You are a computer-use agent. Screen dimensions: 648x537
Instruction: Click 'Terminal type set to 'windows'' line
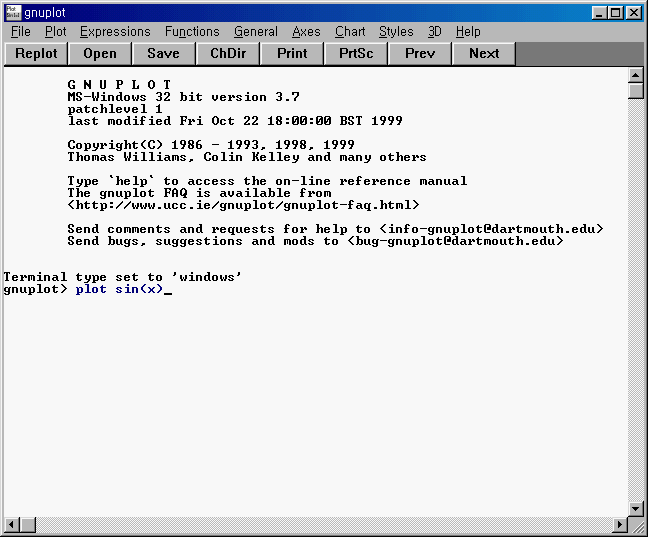click(x=122, y=277)
